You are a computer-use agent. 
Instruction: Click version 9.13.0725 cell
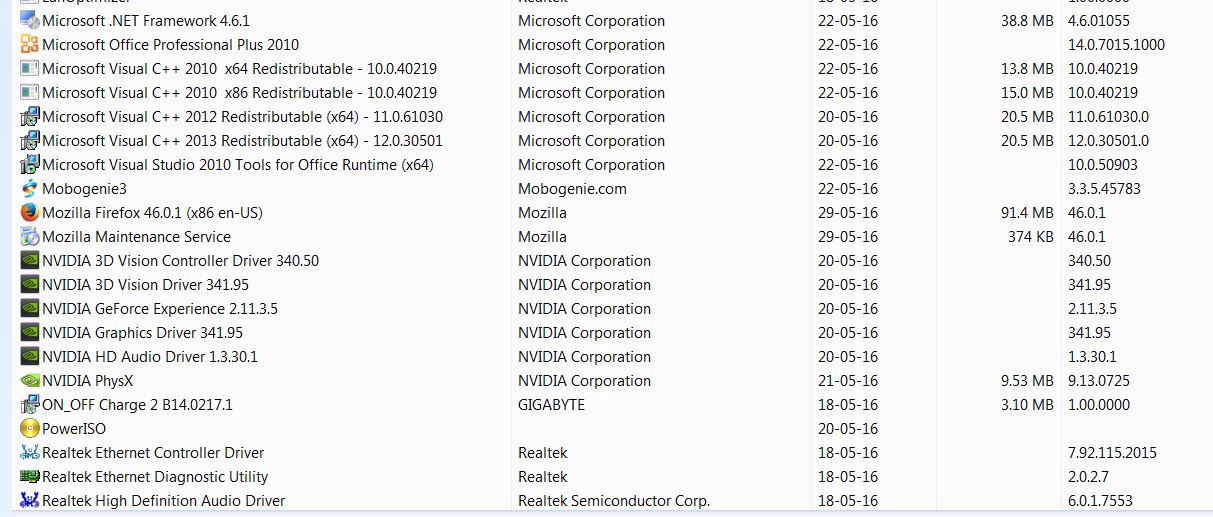point(1099,380)
